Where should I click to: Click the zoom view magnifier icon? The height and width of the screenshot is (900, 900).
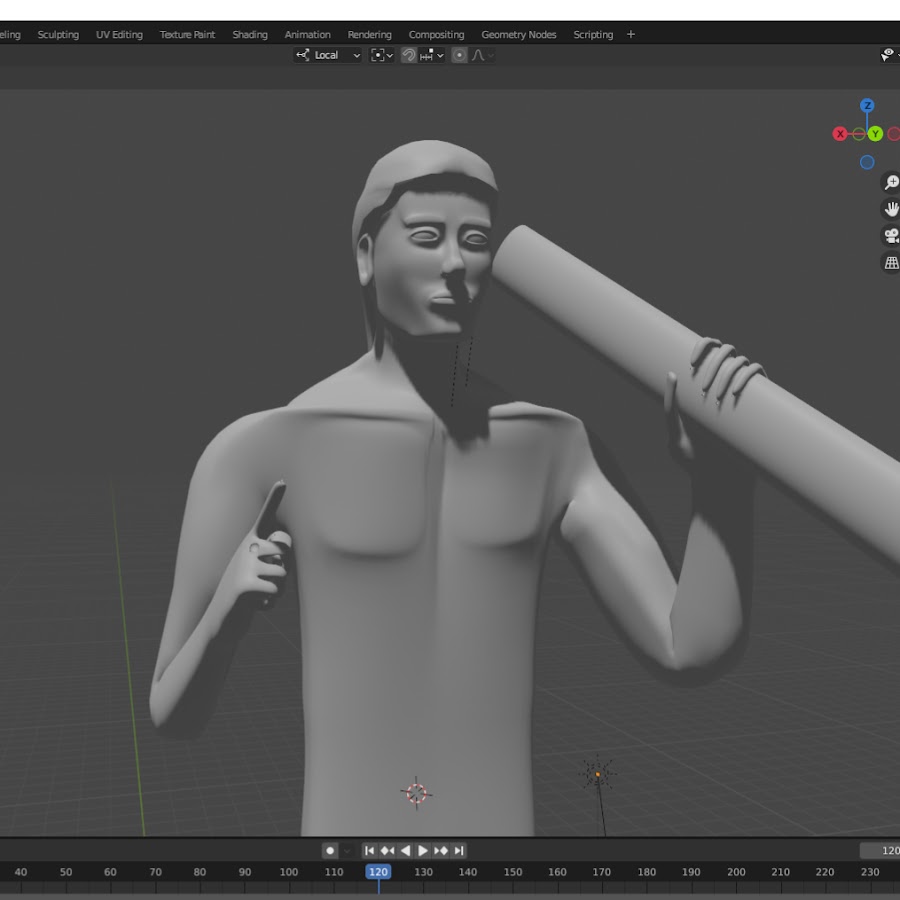click(890, 183)
